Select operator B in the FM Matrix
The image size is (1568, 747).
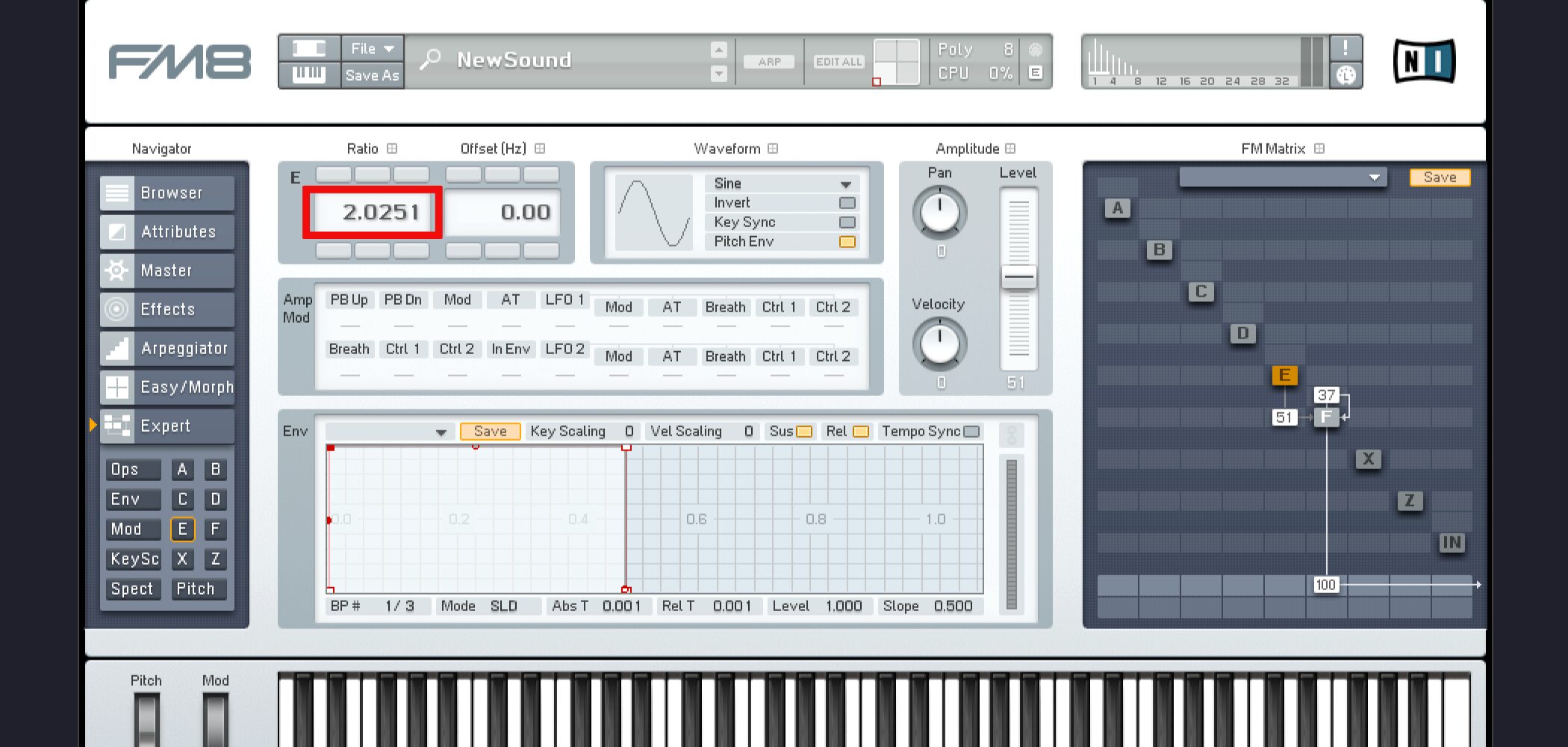(x=1159, y=249)
